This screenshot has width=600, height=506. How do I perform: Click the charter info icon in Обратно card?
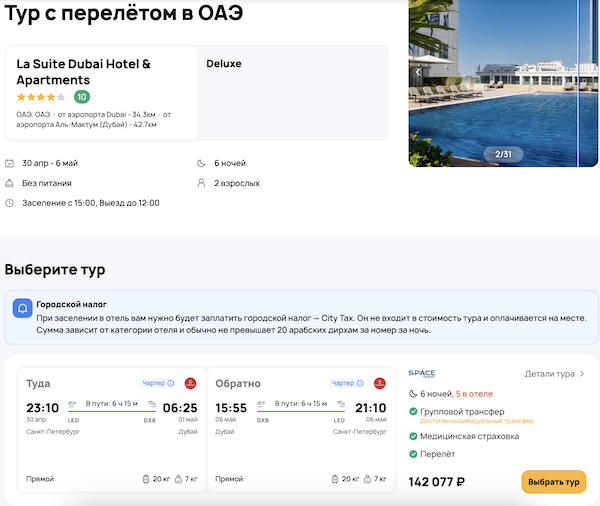point(360,383)
